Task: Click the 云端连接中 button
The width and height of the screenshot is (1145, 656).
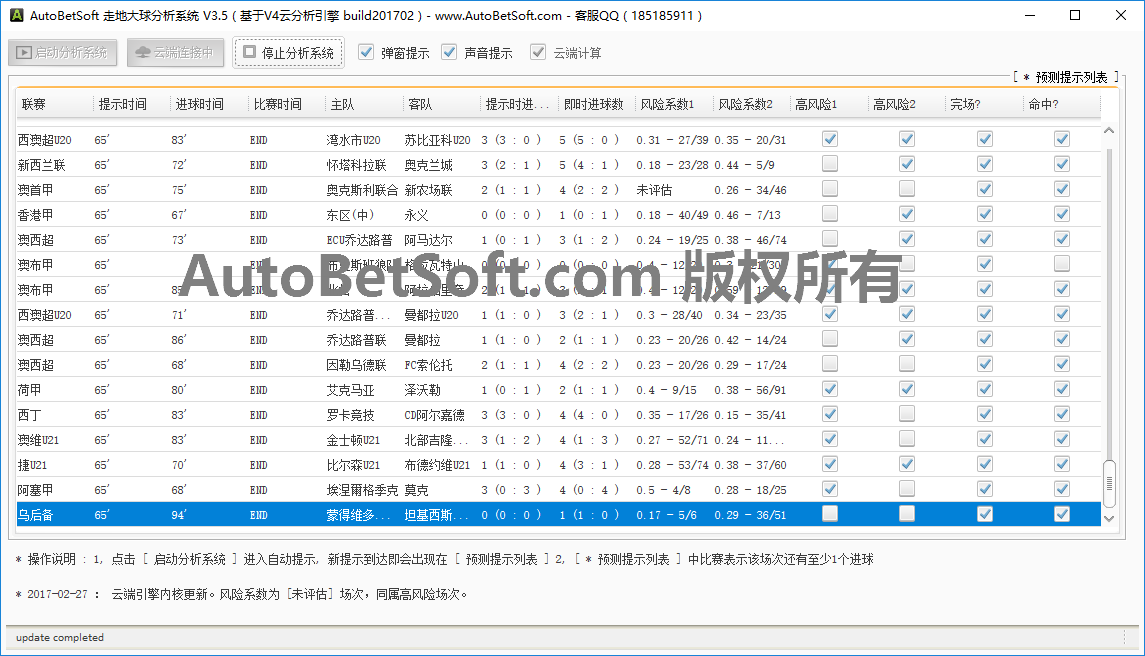Action: point(175,53)
